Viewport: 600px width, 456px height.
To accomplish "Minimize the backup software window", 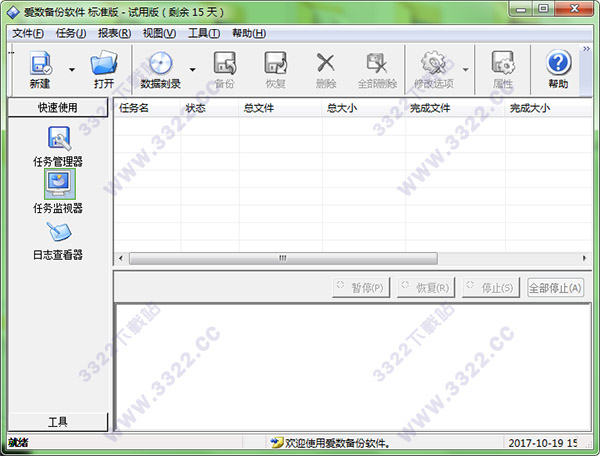I will tap(521, 9).
